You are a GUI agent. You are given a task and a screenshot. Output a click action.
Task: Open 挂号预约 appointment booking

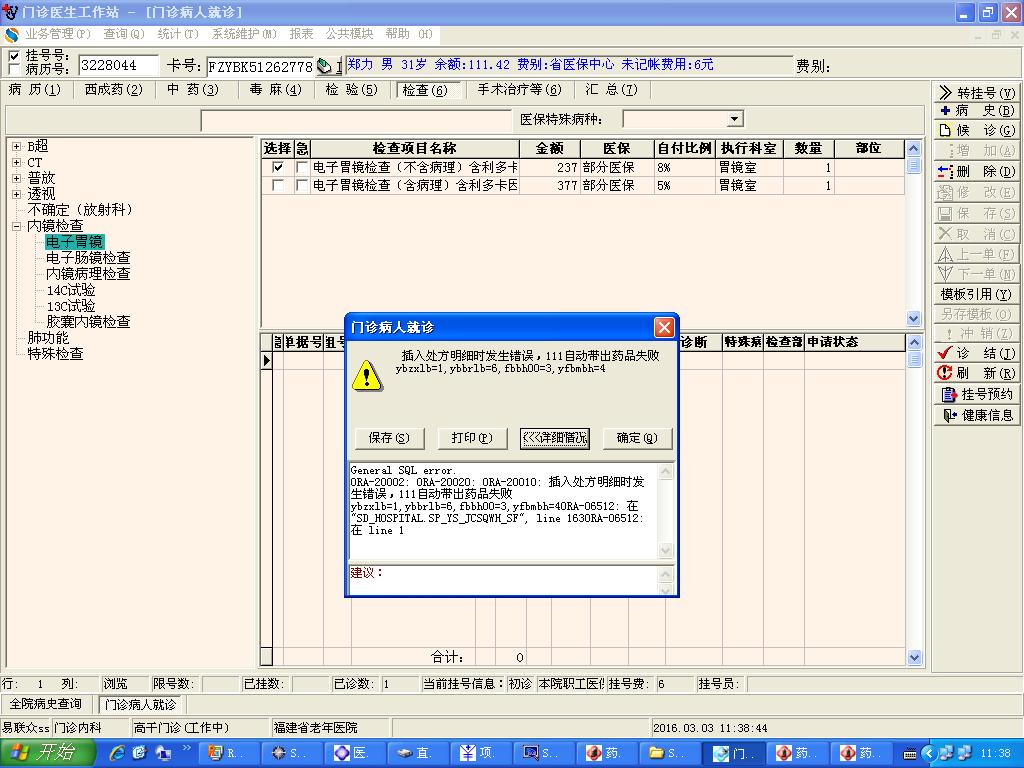click(x=976, y=394)
